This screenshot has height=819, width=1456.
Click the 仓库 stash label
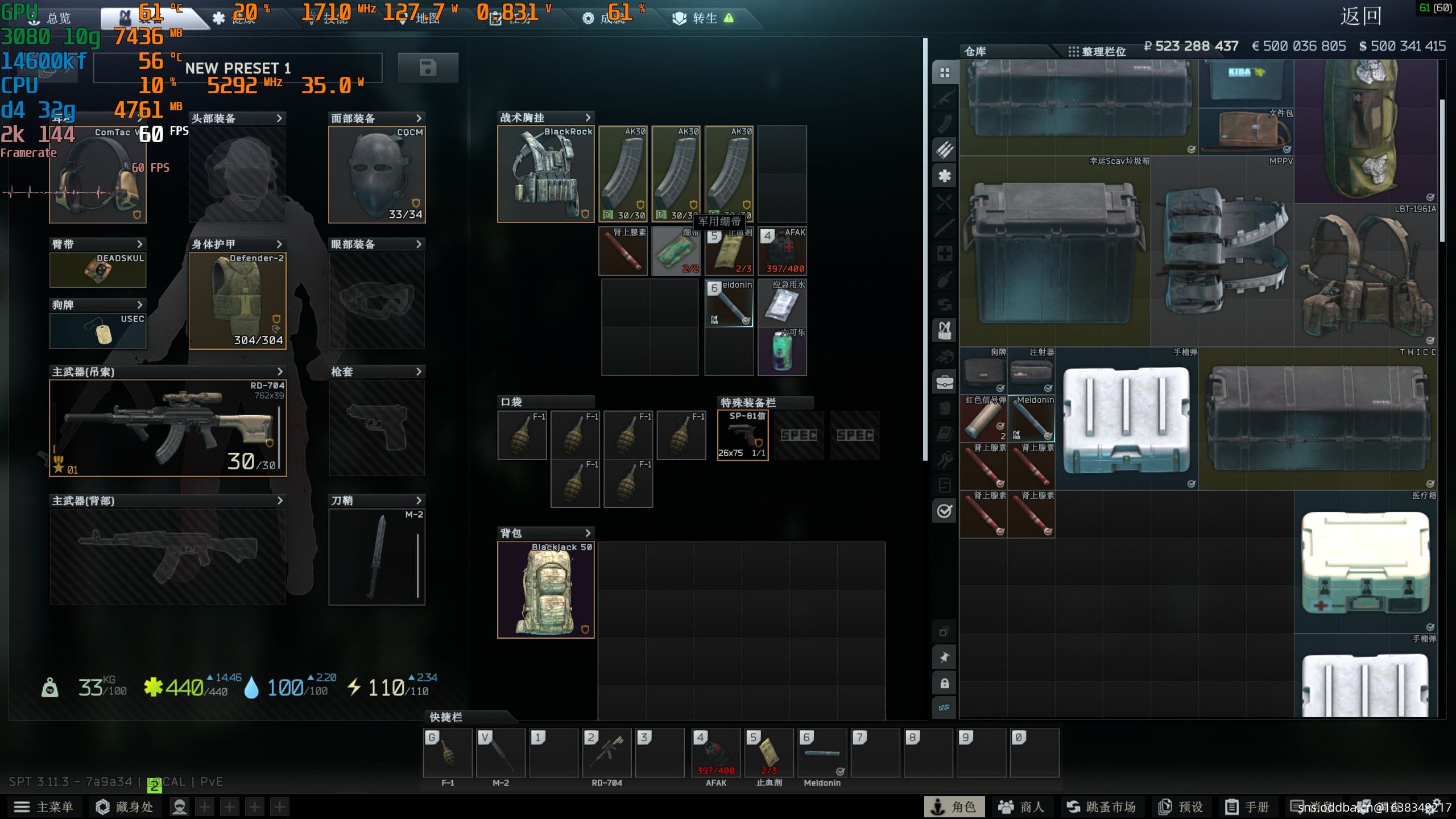(x=975, y=51)
